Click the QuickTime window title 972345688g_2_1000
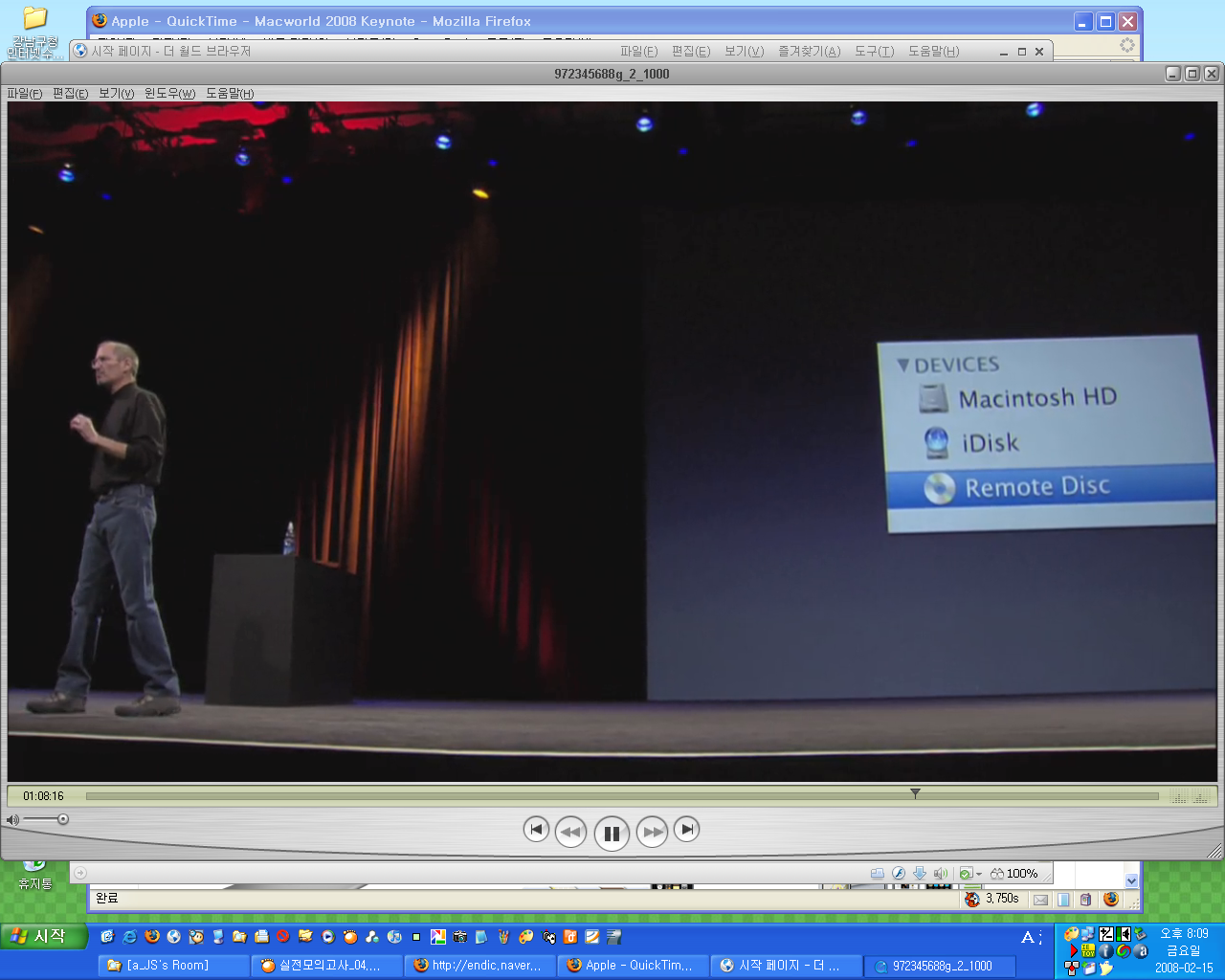This screenshot has height=980, width=1225. click(612, 74)
